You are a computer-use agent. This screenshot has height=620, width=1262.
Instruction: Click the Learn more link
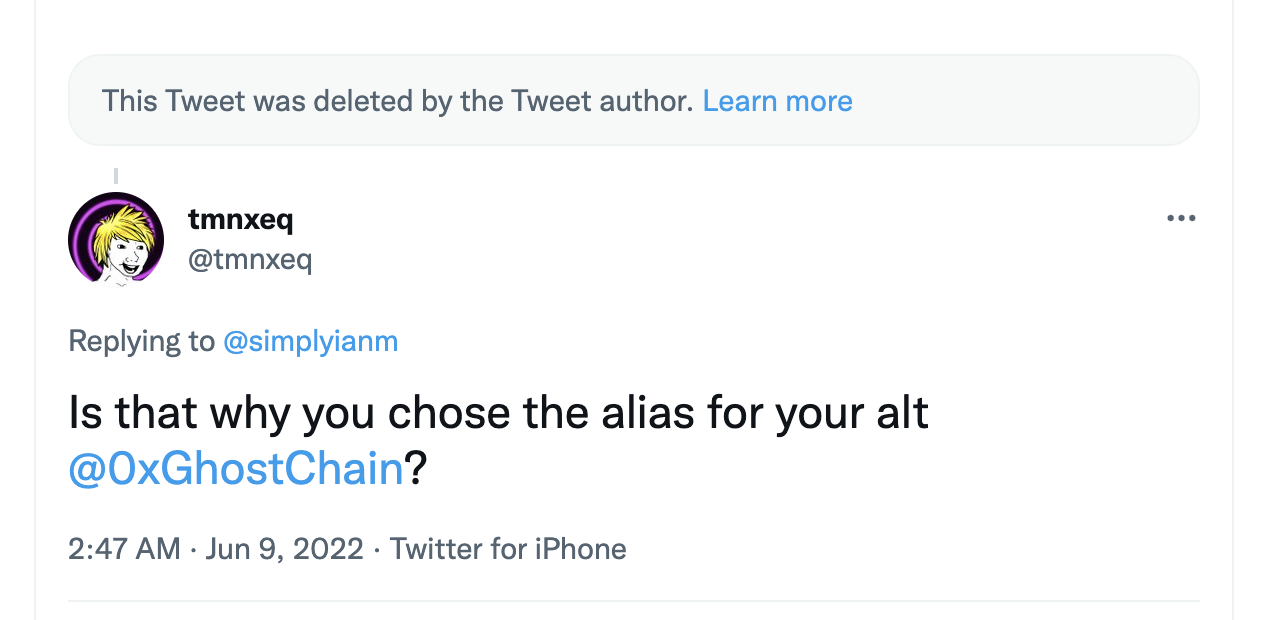777,101
